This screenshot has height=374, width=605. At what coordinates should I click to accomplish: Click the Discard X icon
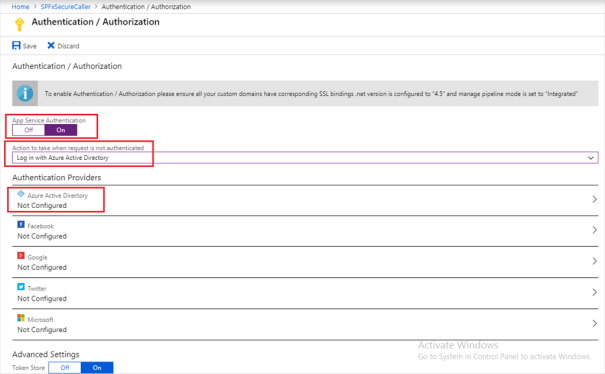tap(51, 46)
